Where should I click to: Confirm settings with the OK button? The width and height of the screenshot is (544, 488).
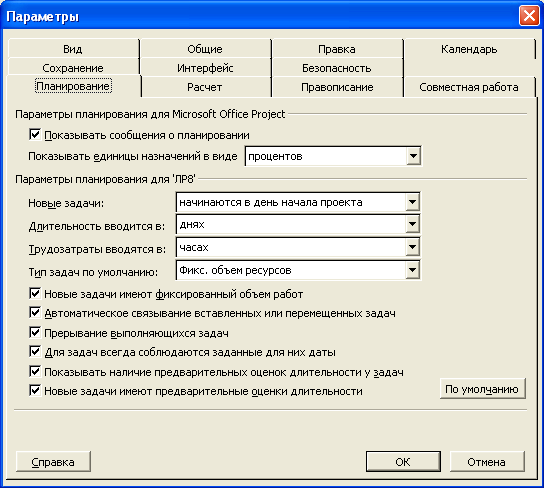point(403,462)
